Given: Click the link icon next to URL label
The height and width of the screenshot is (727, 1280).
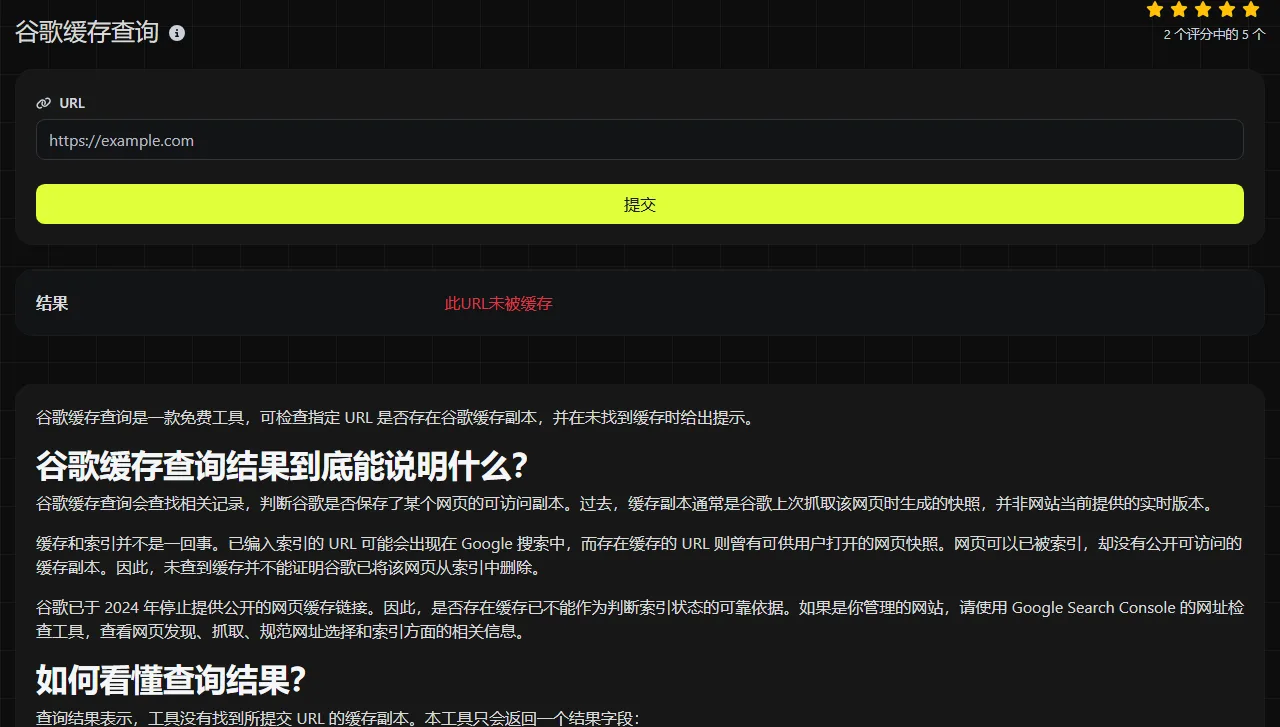Looking at the screenshot, I should (43, 103).
